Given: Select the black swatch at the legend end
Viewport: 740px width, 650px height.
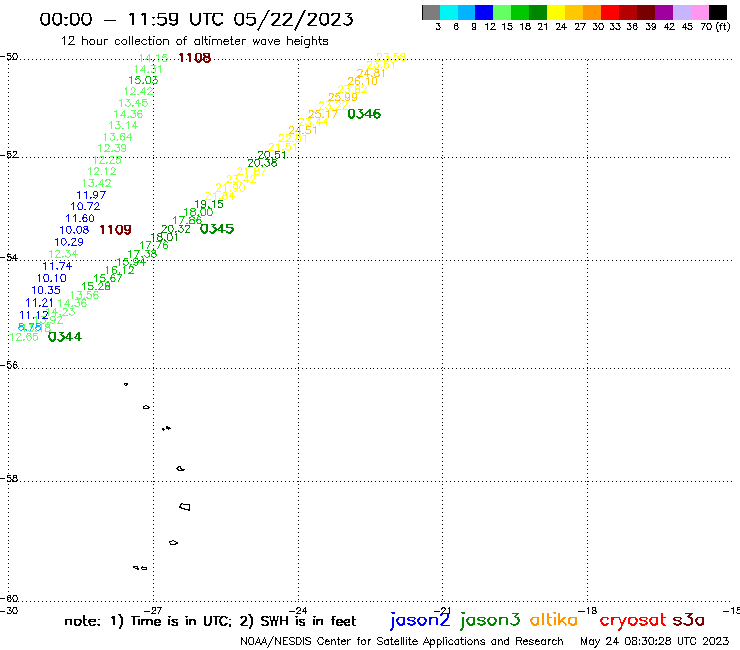Looking at the screenshot, I should pos(717,12).
